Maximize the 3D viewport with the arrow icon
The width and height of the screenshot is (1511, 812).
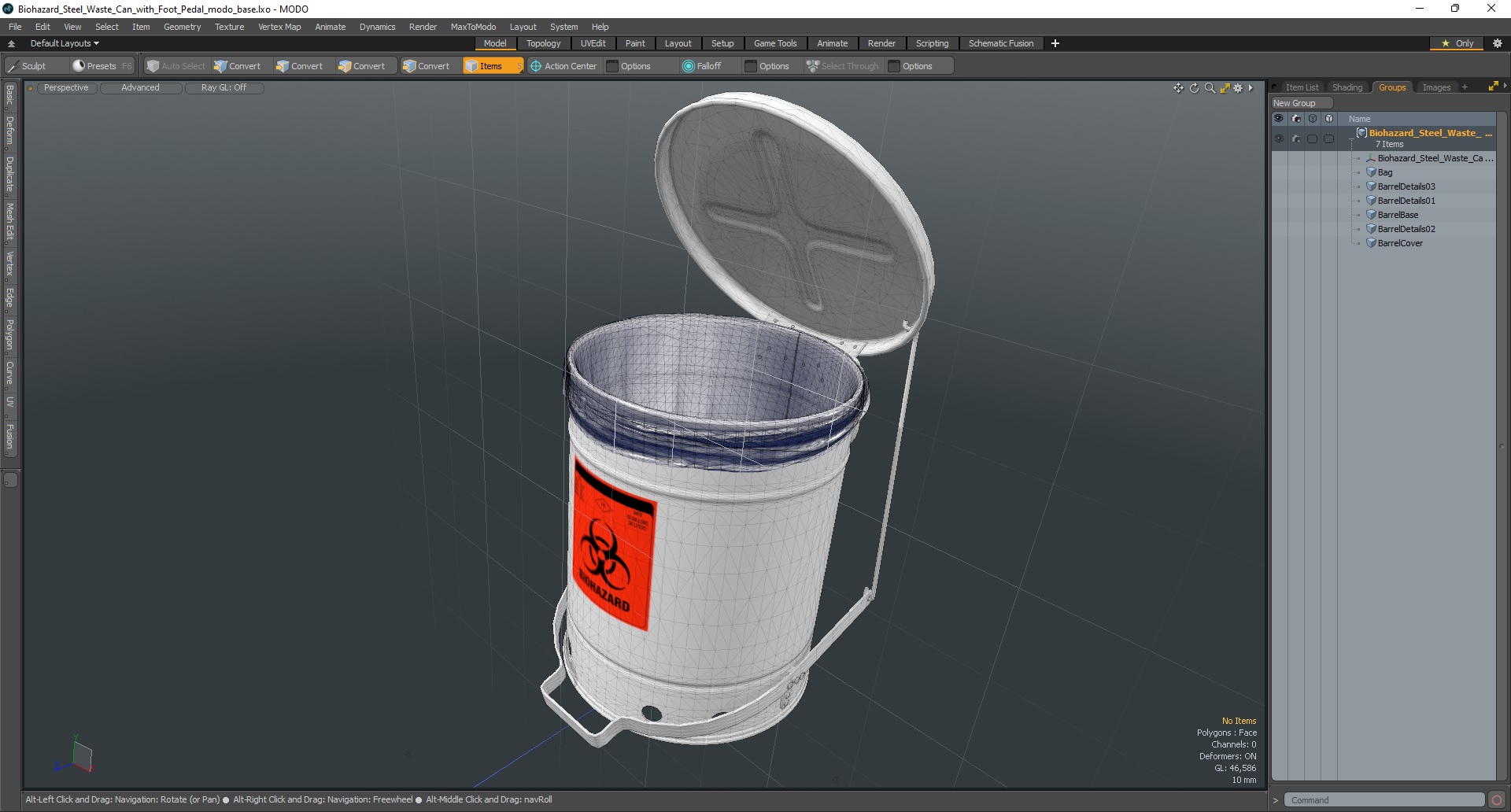click(x=1225, y=88)
